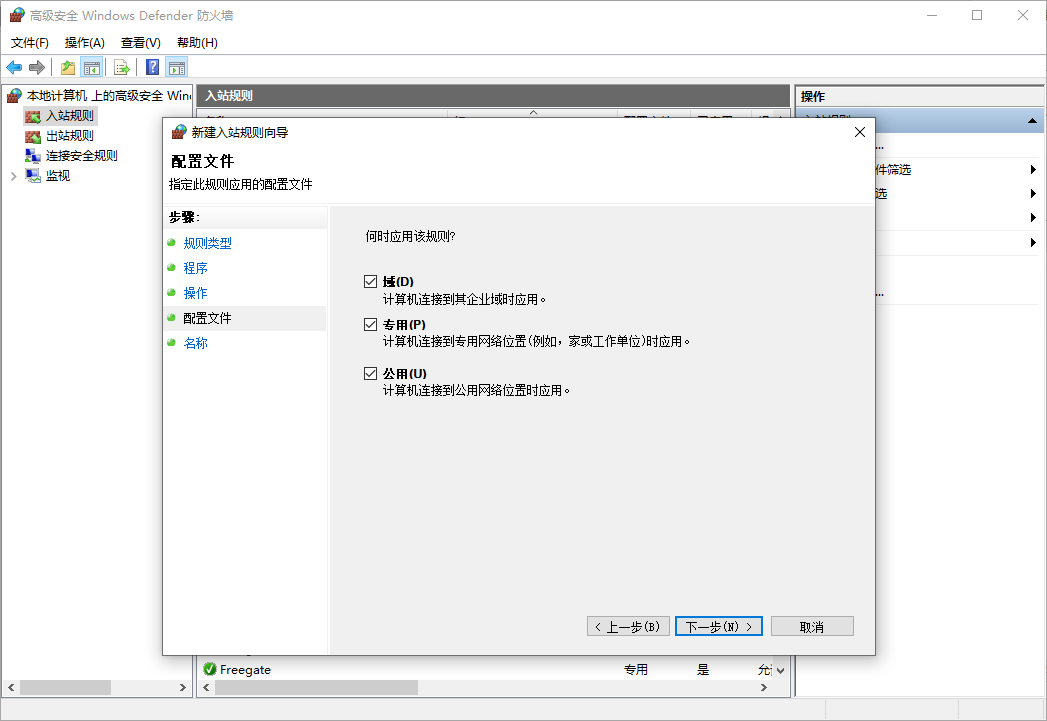Click the Export list toolbar icon
This screenshot has height=721, width=1047.
pyautogui.click(x=122, y=67)
